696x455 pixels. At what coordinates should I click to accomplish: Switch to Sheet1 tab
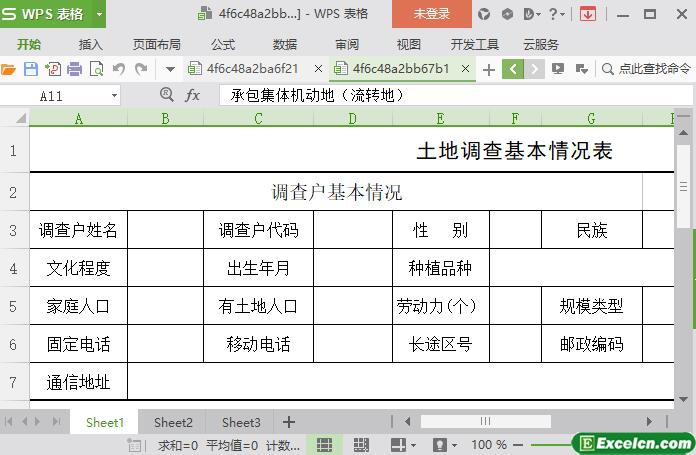(105, 422)
